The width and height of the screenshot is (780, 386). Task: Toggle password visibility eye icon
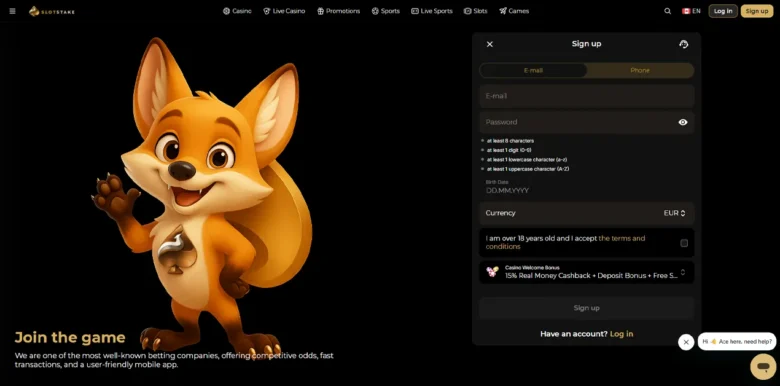tap(683, 122)
